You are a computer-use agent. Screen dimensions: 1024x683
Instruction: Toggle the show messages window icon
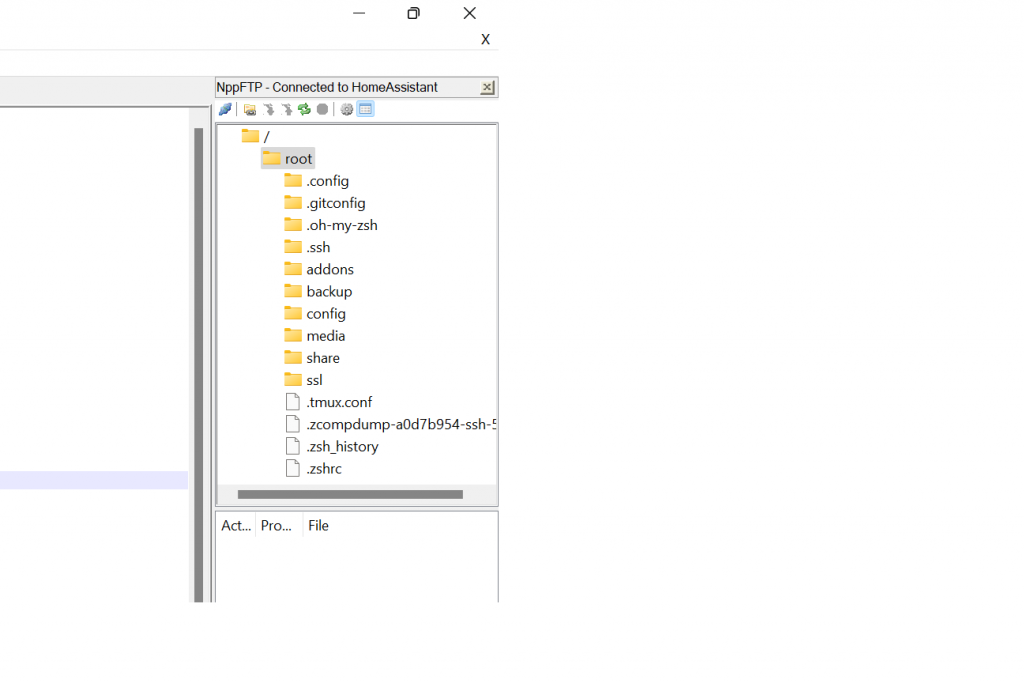366,109
